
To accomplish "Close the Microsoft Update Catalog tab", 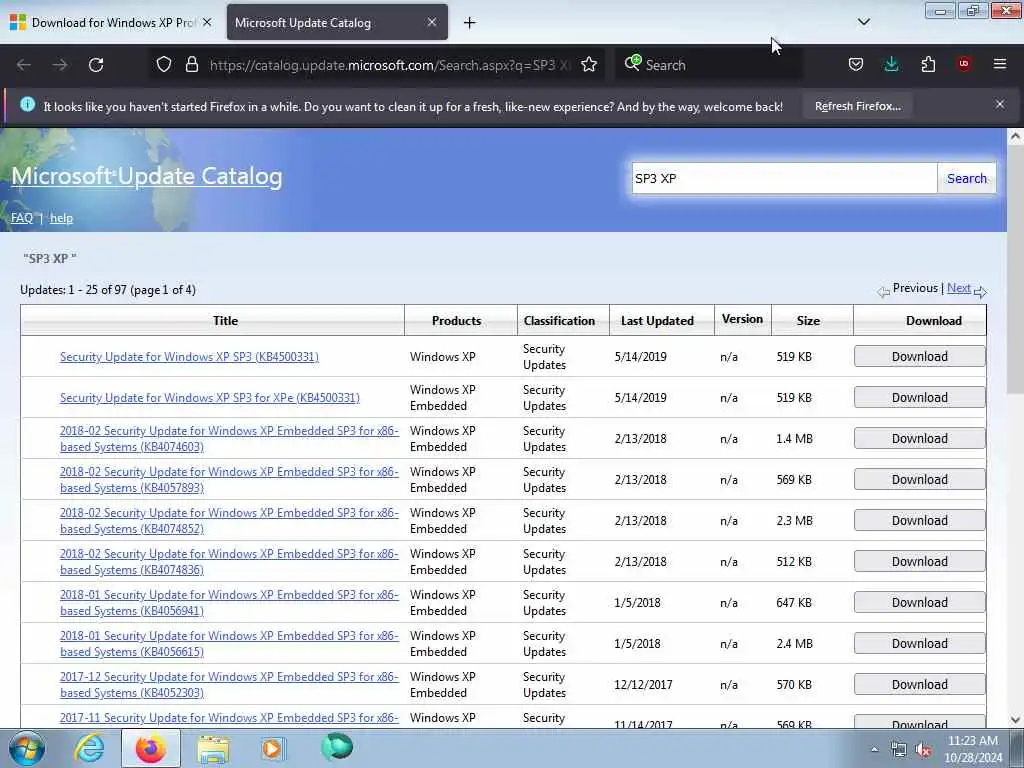I will point(432,22).
